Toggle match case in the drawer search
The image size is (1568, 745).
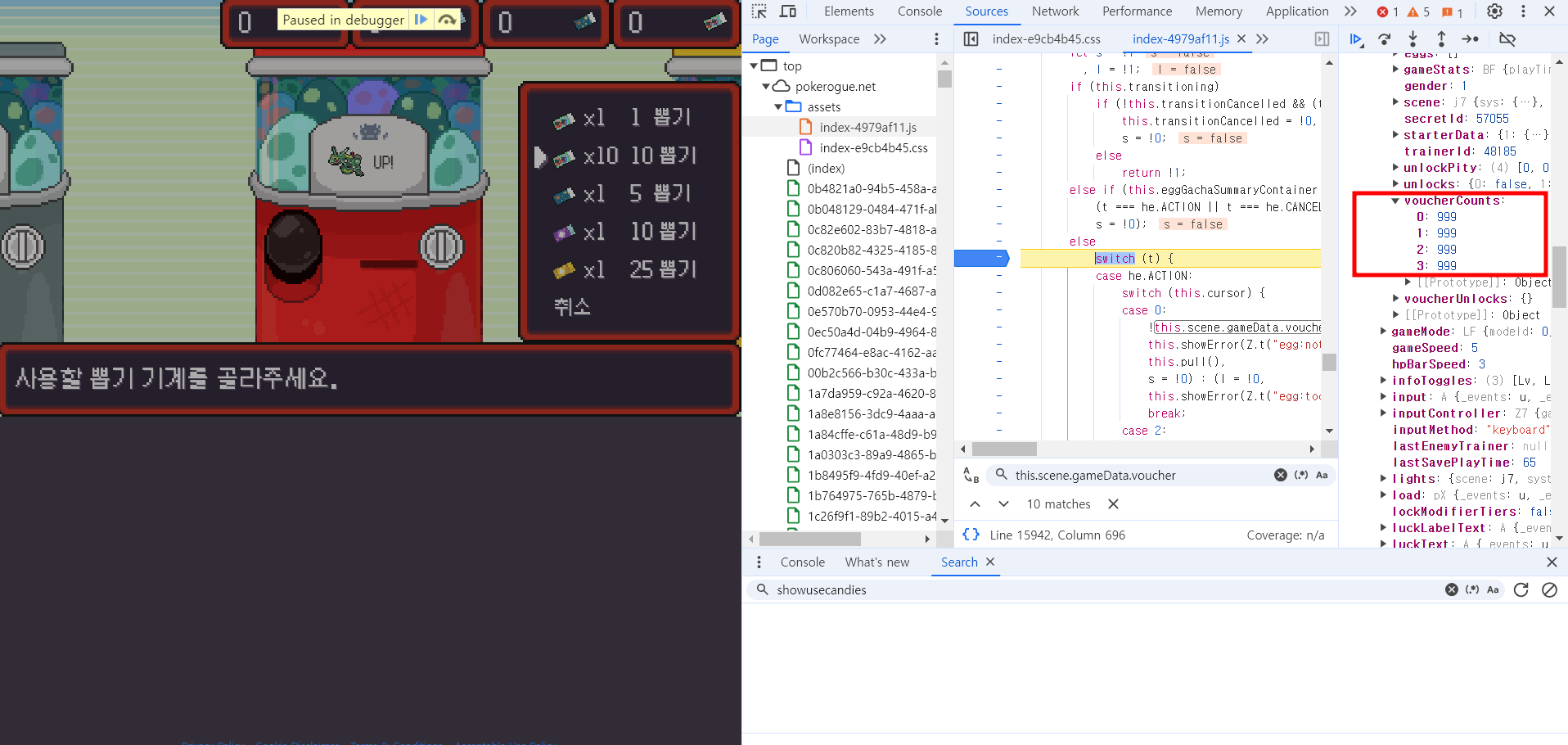click(1493, 589)
